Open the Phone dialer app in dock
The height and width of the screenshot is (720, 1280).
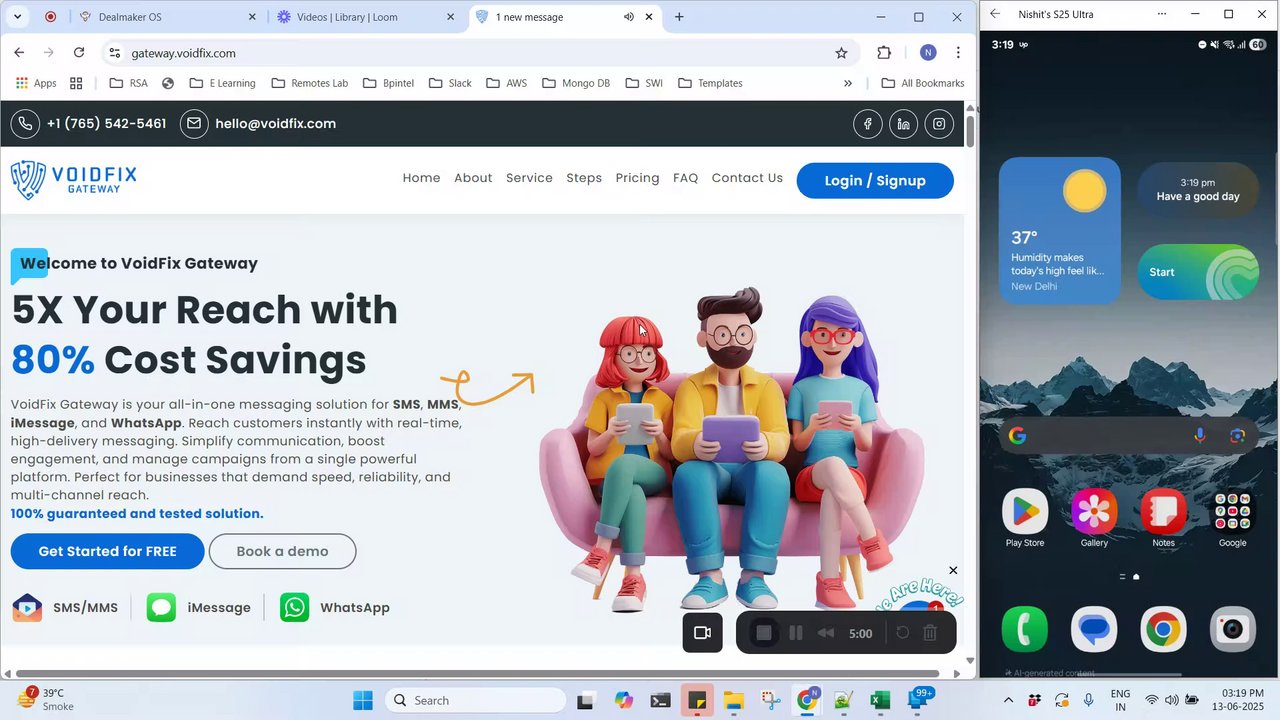coord(1025,630)
